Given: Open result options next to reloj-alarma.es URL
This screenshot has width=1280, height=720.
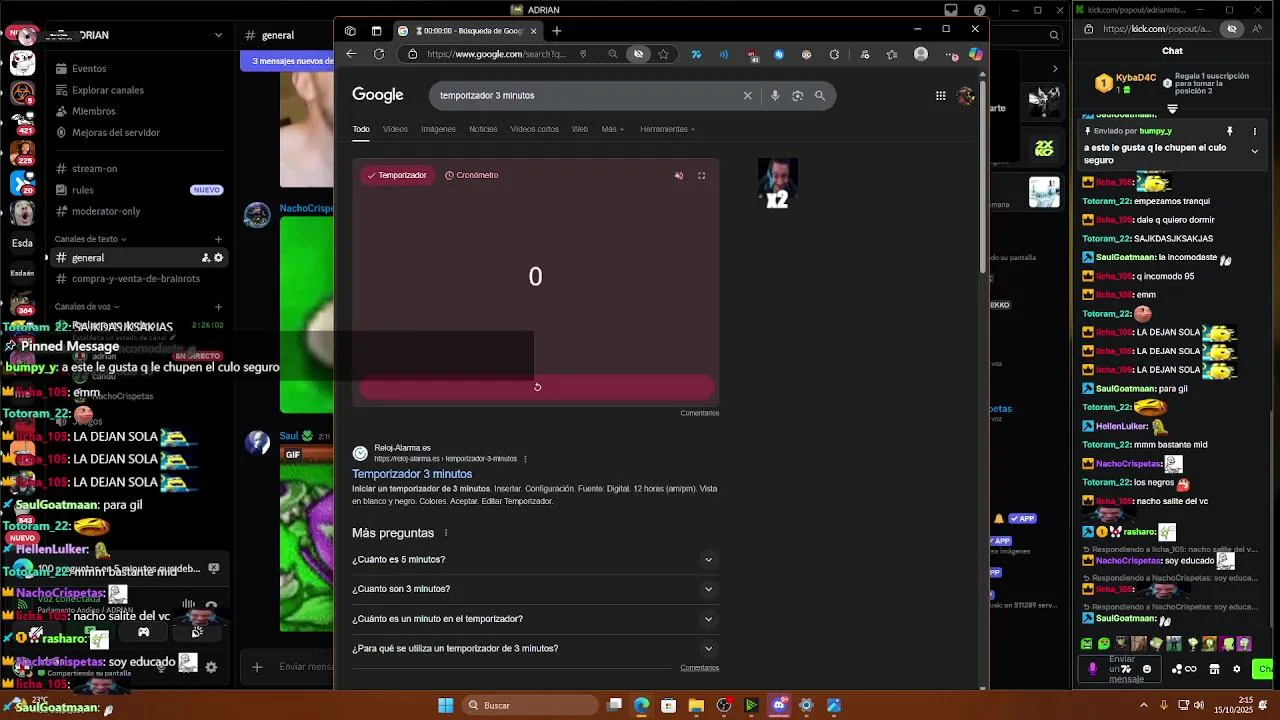Looking at the screenshot, I should [x=525, y=459].
